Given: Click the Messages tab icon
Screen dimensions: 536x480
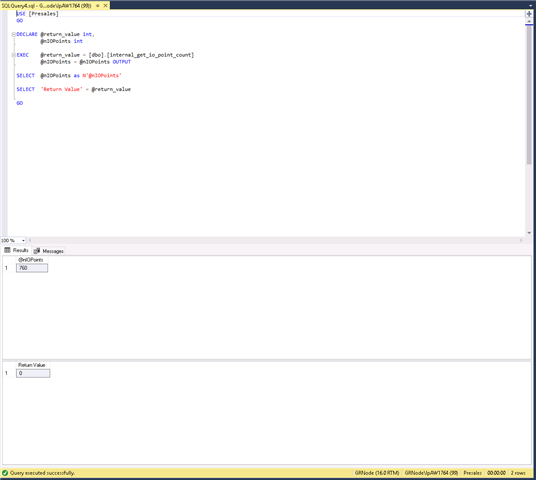Looking at the screenshot, I should coord(37,251).
